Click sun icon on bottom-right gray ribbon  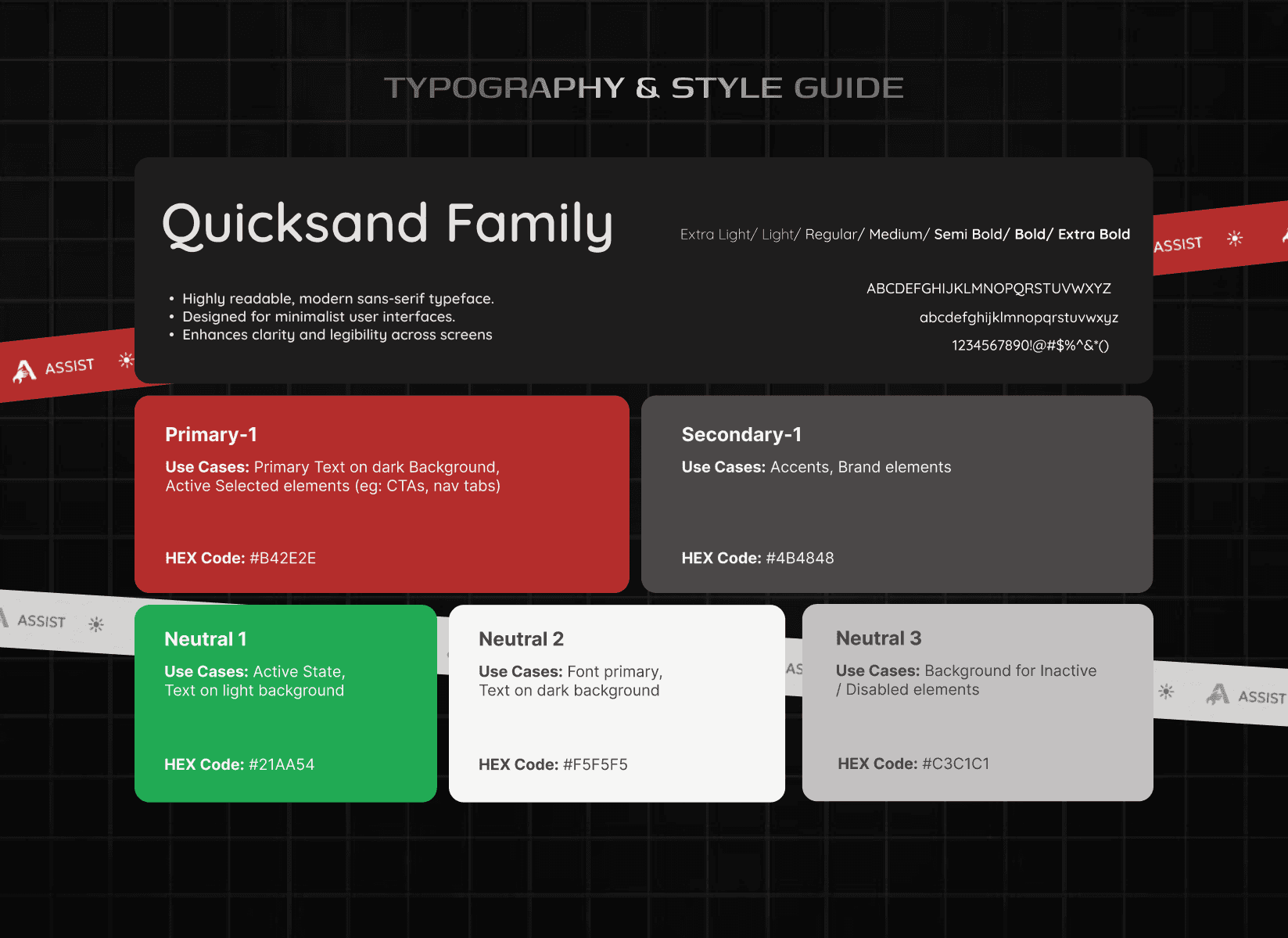pyautogui.click(x=1166, y=692)
